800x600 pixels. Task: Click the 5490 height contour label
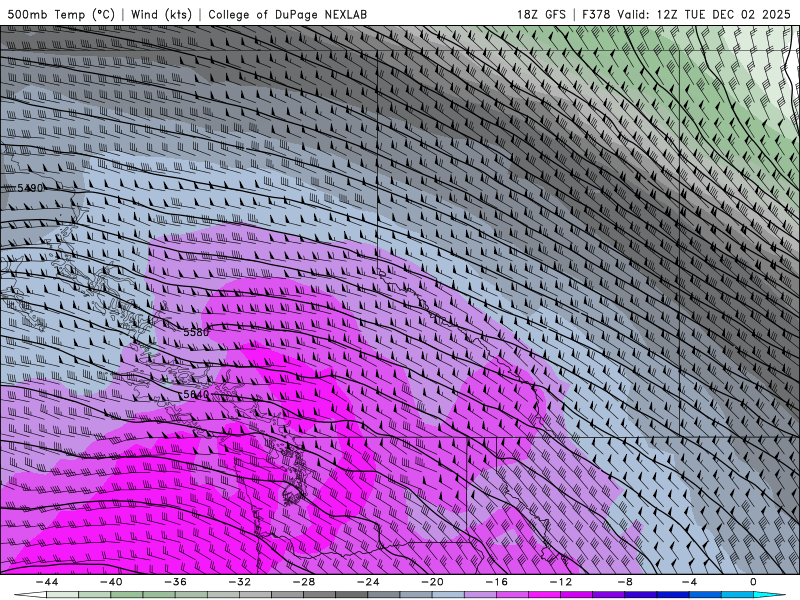coord(30,188)
